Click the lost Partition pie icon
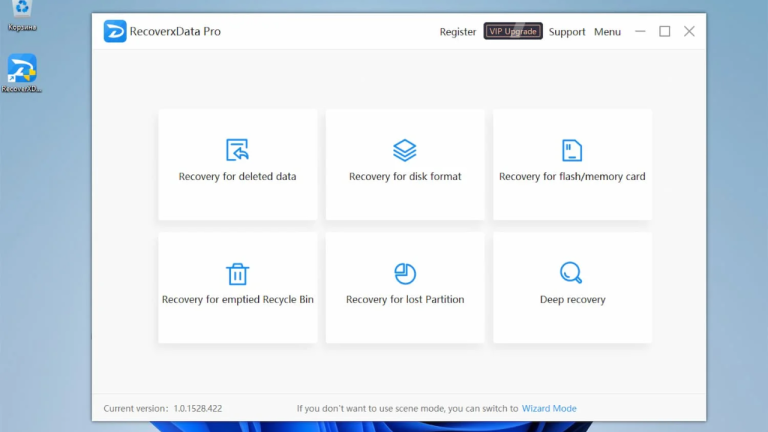This screenshot has height=432, width=768. click(405, 273)
